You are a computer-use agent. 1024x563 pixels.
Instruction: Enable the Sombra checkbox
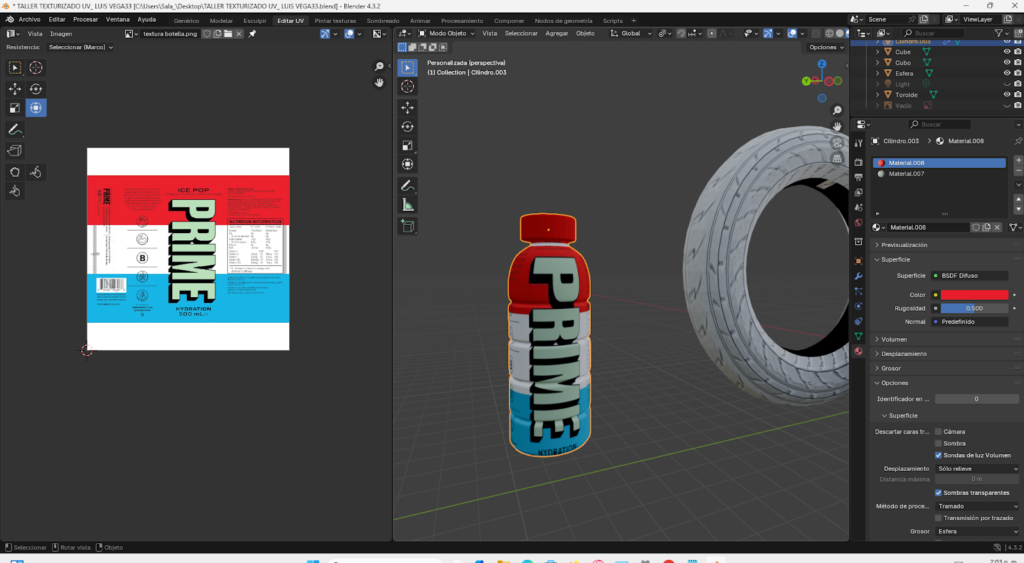(x=938, y=443)
